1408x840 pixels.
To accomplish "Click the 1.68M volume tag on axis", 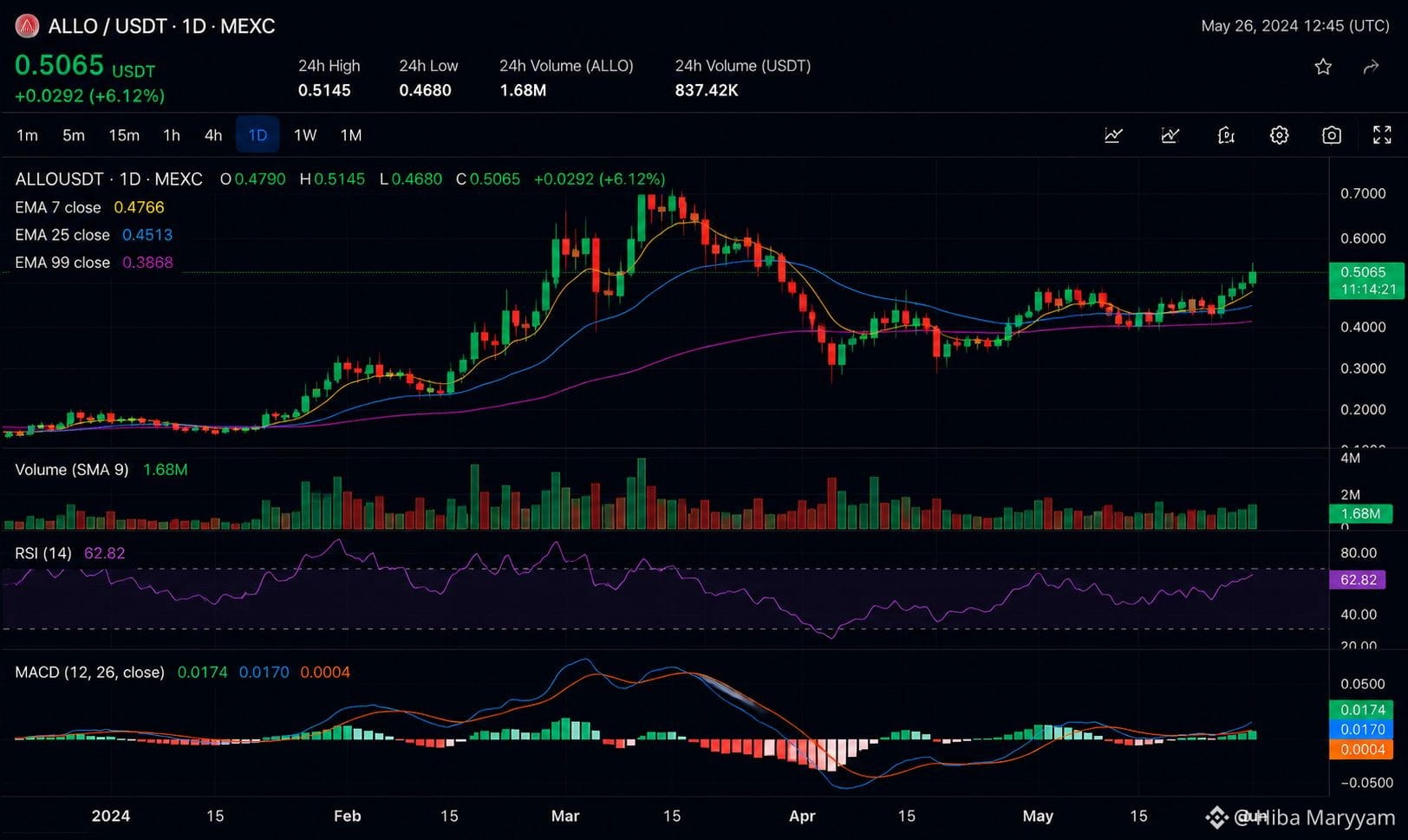I will pyautogui.click(x=1360, y=514).
